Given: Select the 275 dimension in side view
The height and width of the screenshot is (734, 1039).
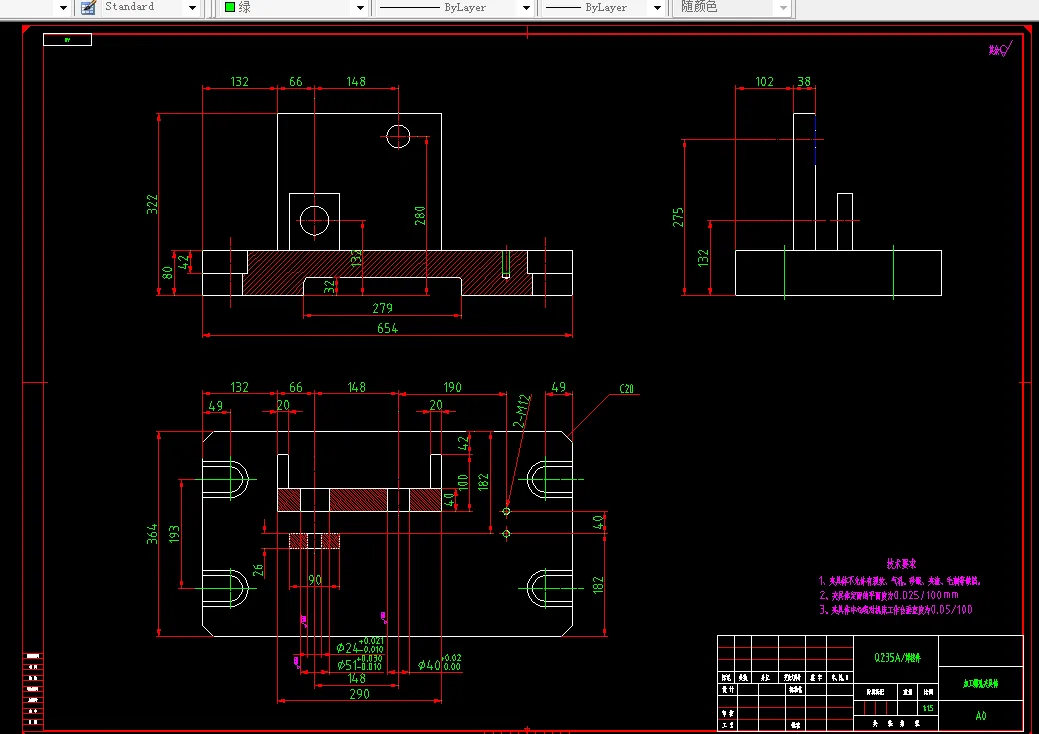Looking at the screenshot, I should [x=678, y=217].
